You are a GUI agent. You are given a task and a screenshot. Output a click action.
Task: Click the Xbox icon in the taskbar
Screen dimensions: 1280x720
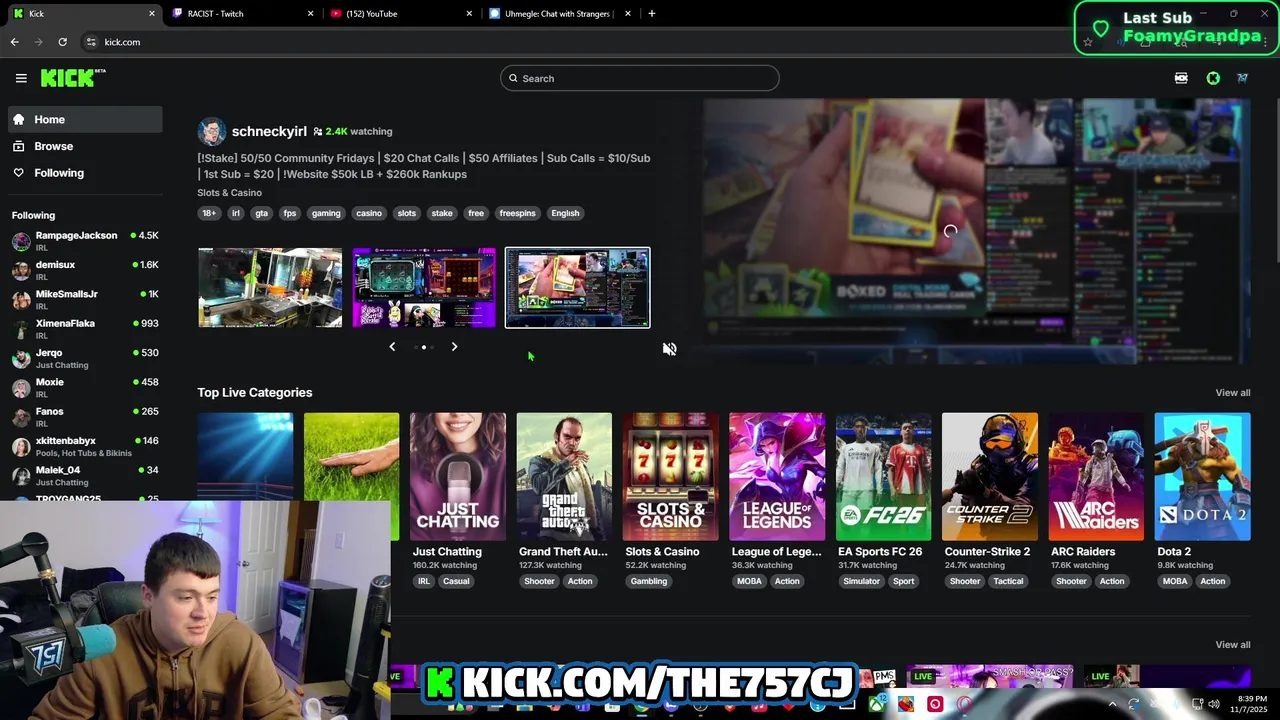pos(876,704)
